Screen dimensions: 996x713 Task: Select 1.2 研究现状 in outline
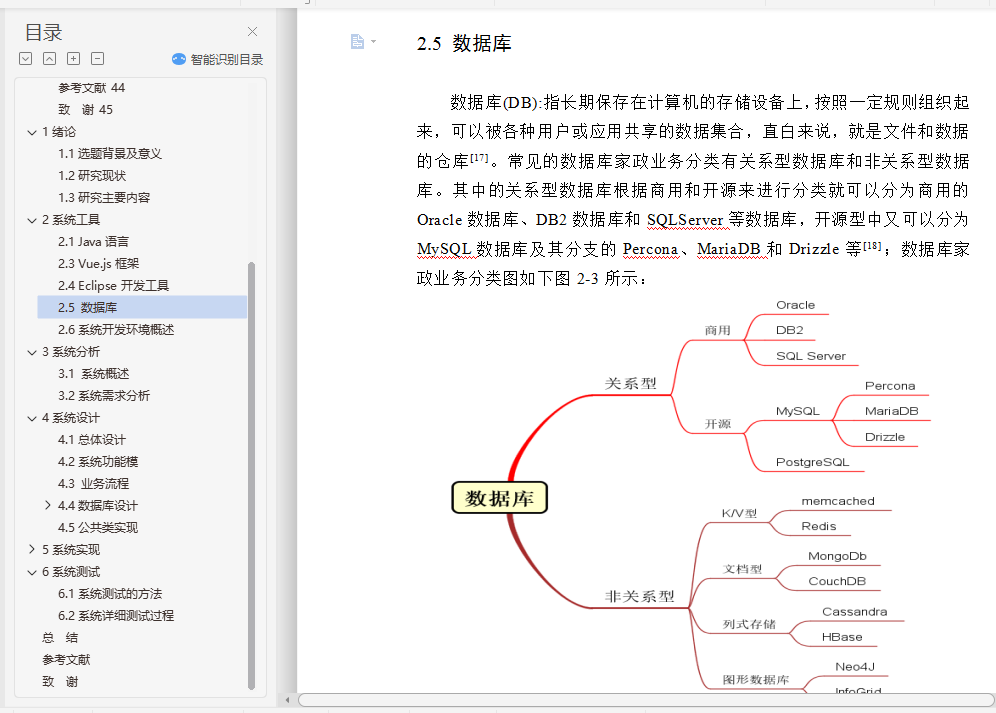(92, 175)
